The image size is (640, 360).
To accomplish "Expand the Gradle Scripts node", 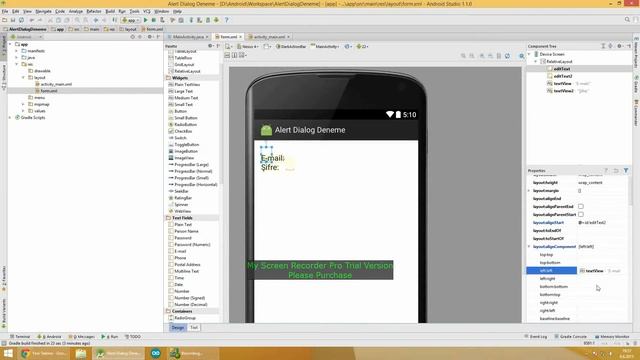I will [x=10, y=118].
